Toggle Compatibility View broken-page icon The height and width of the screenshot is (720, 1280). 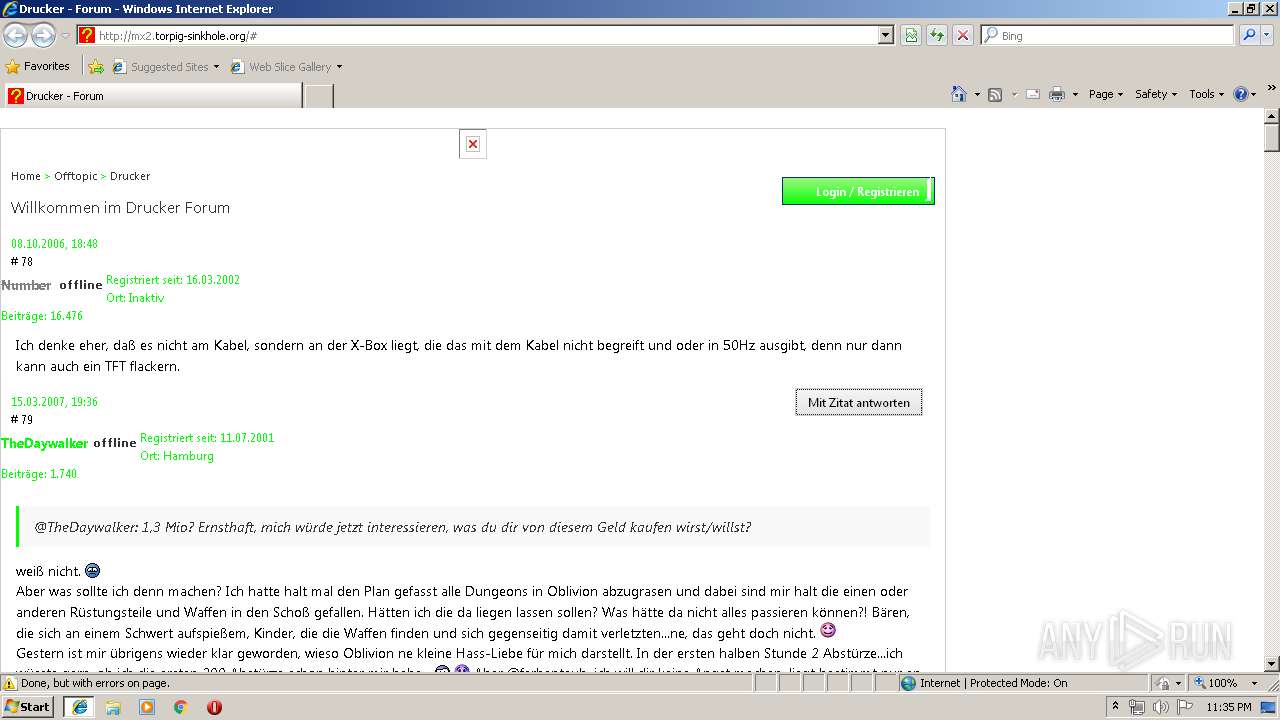tap(911, 35)
